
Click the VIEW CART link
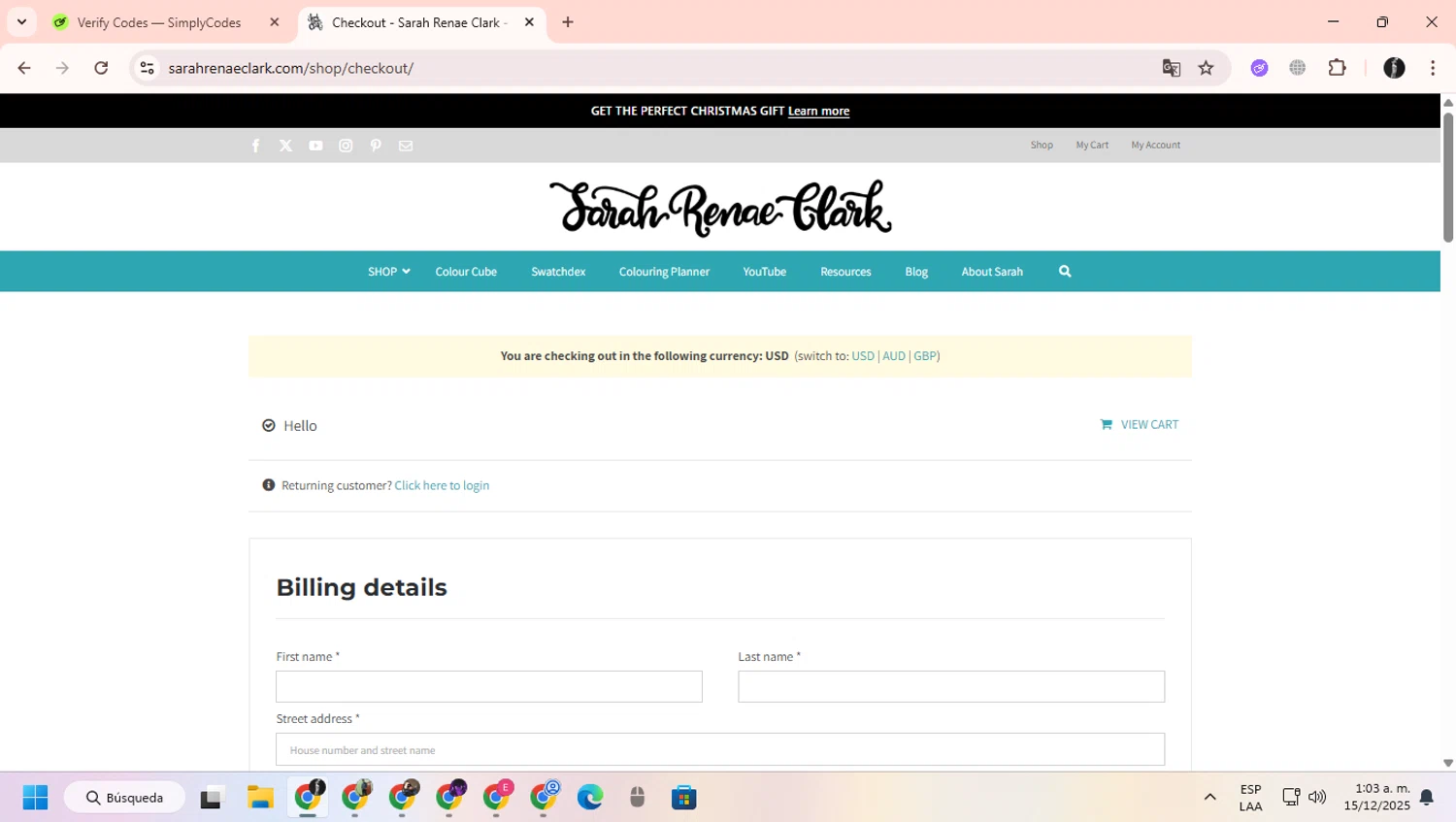click(x=1140, y=425)
